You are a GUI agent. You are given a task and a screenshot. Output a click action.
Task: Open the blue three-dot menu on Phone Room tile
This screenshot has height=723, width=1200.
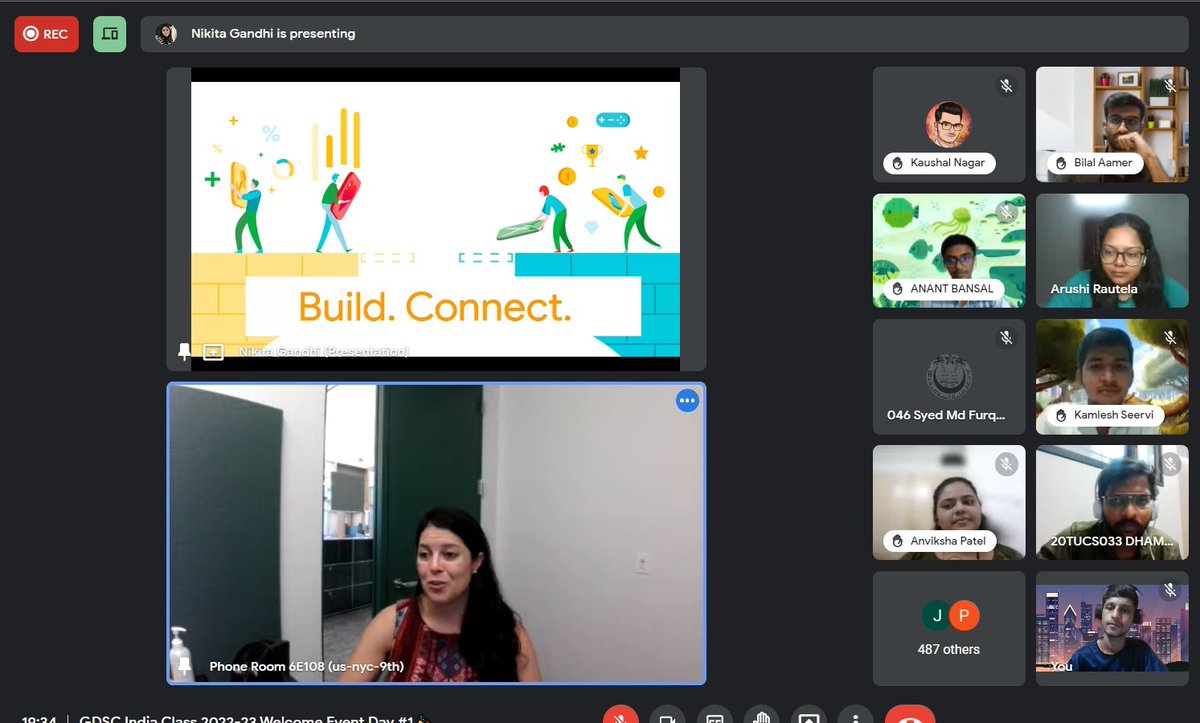click(x=687, y=401)
